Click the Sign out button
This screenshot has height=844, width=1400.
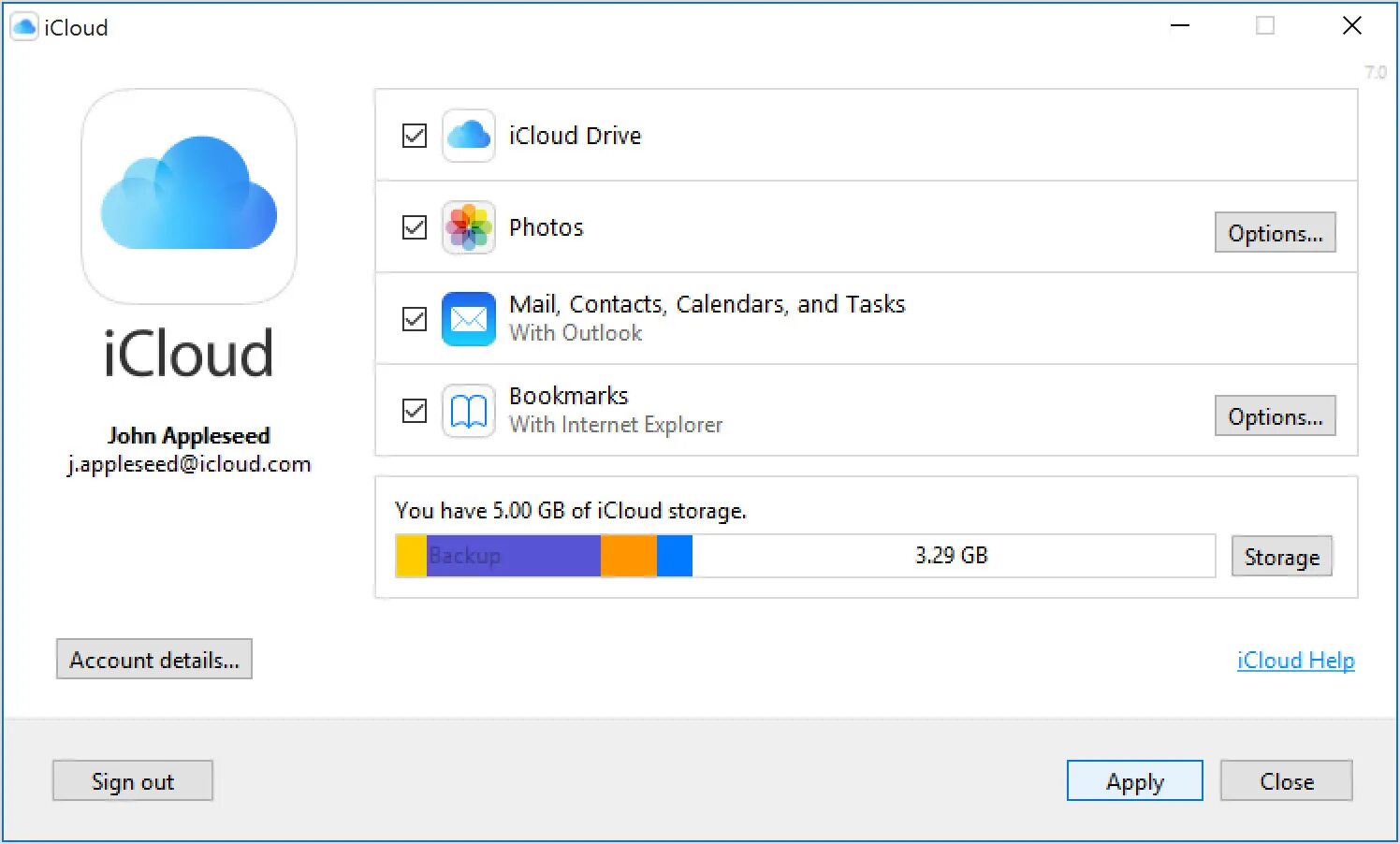[133, 781]
